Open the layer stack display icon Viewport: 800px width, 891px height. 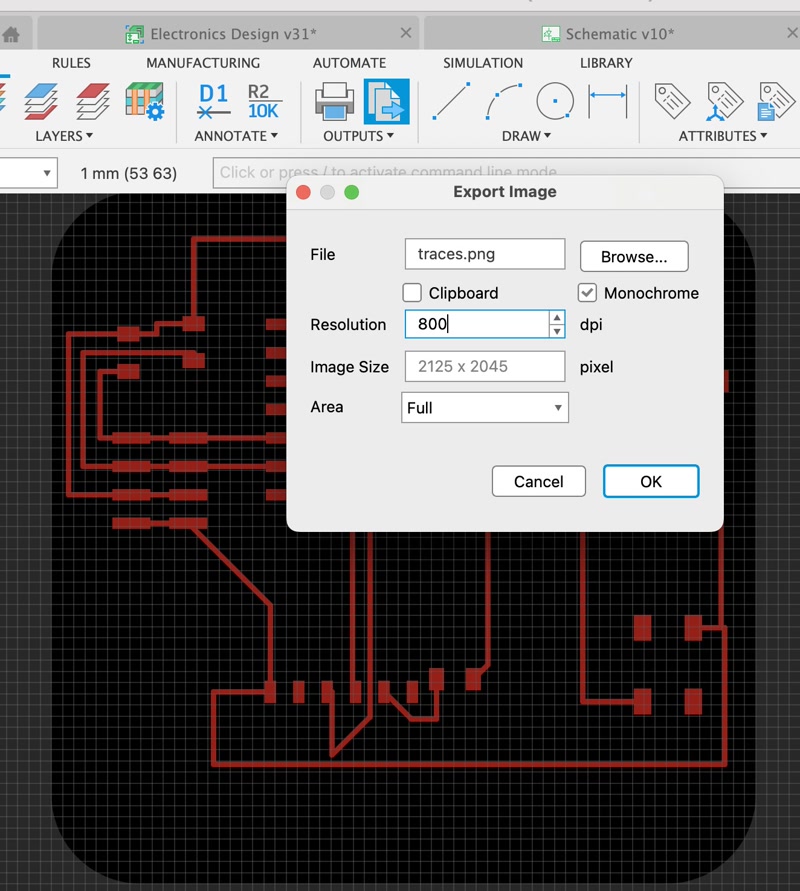pos(41,101)
